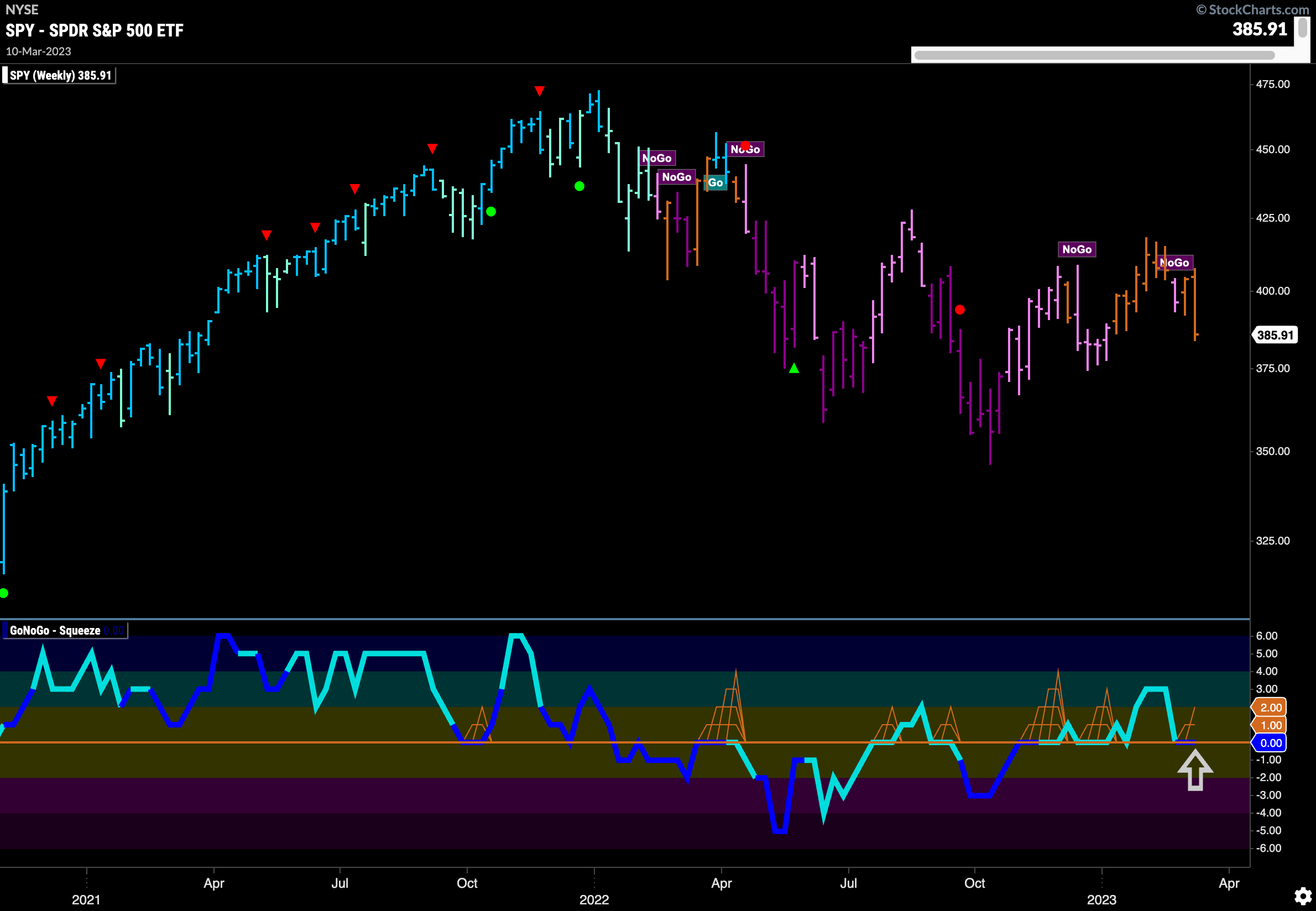Click the green circle marker near December 2021
Image resolution: width=1316 pixels, height=911 pixels.
click(579, 186)
